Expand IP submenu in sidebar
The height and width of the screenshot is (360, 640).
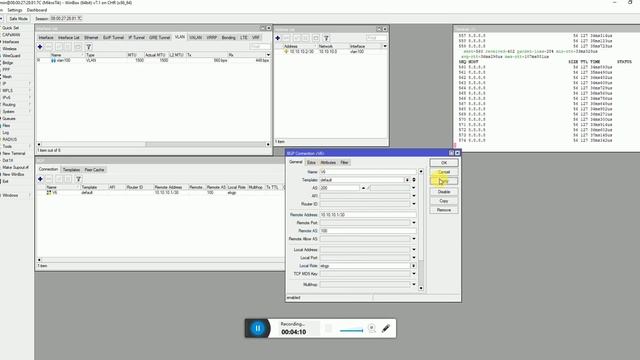point(16,83)
